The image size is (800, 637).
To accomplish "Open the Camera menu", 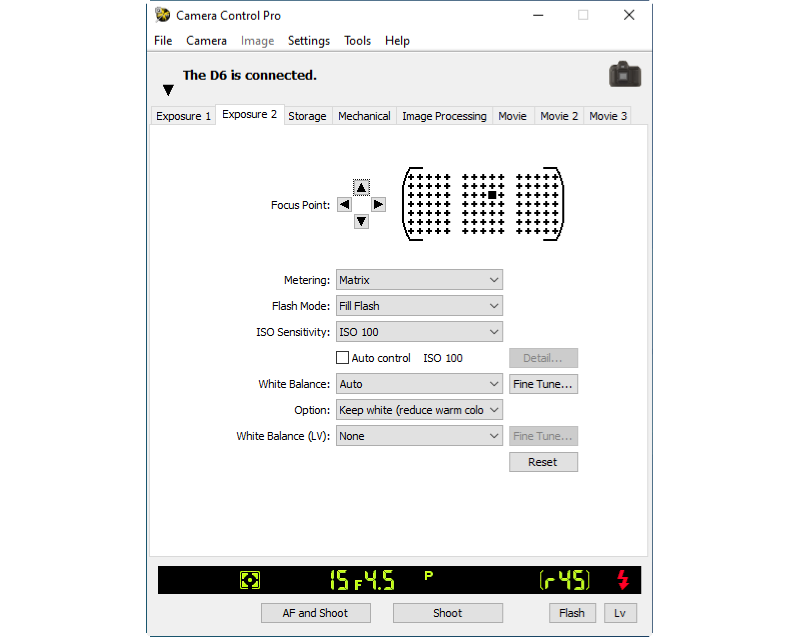I will (206, 41).
